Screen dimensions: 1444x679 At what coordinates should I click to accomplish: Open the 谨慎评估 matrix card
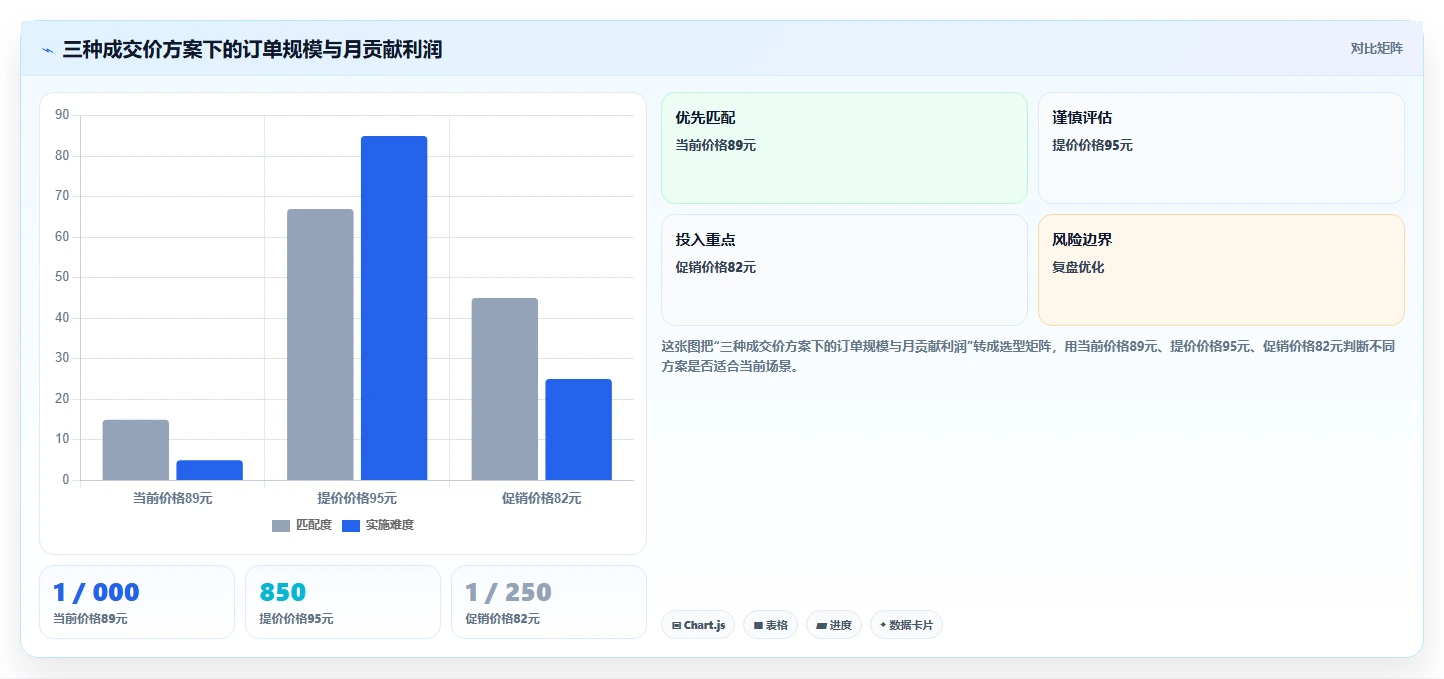coord(1221,148)
